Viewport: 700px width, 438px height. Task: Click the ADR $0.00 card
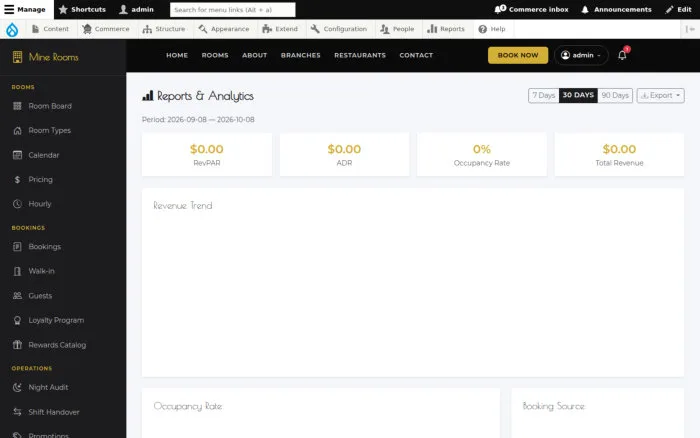(344, 154)
